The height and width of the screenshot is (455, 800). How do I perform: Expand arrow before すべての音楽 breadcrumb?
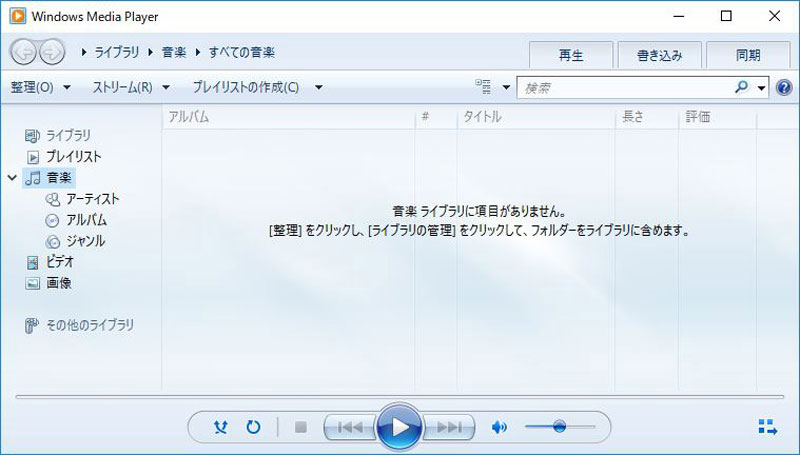tap(198, 52)
